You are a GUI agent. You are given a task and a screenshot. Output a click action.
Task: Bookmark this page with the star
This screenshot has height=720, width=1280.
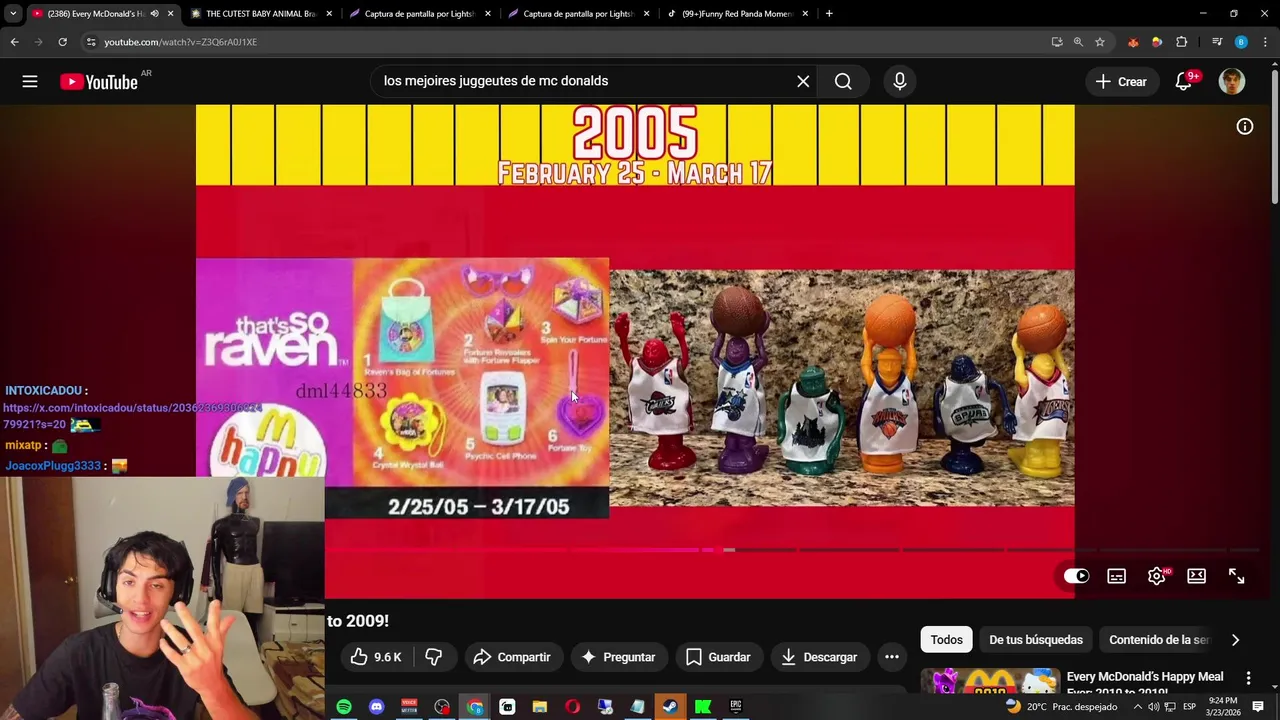[x=1100, y=42]
